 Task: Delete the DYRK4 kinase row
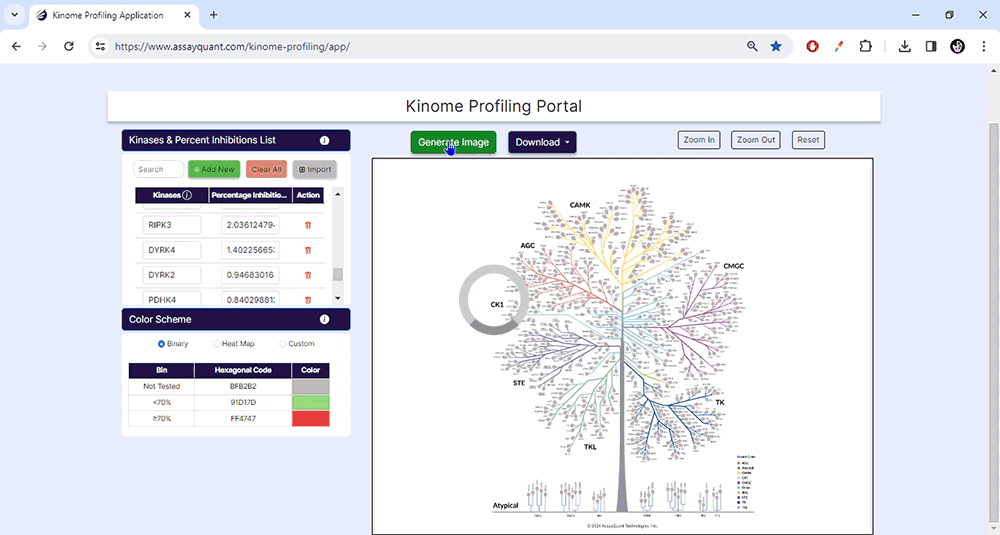308,250
